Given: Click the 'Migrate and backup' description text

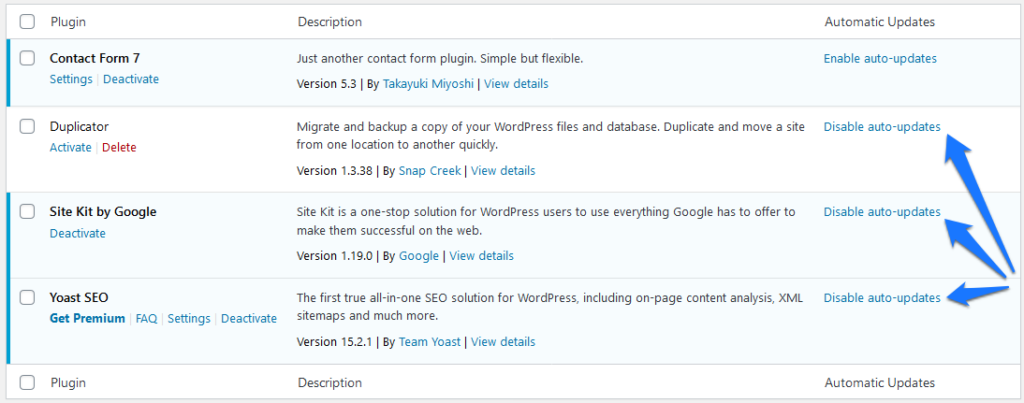Looking at the screenshot, I should 551,135.
